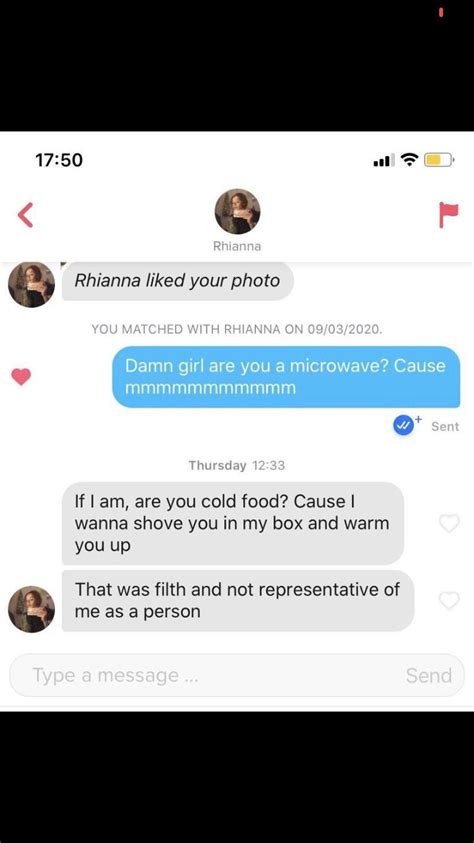474x843 pixels.
Task: Tap the Send button
Action: 428,676
